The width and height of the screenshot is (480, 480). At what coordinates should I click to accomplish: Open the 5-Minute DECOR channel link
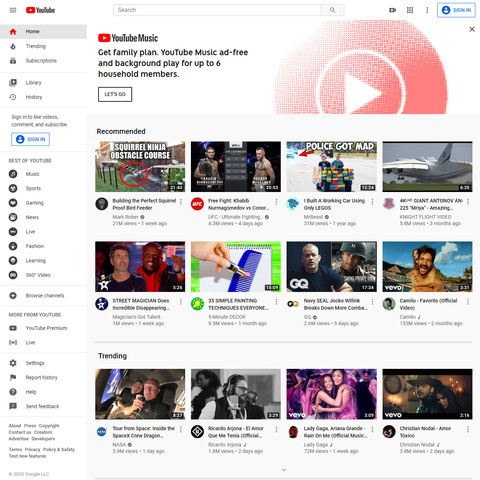coord(227,317)
